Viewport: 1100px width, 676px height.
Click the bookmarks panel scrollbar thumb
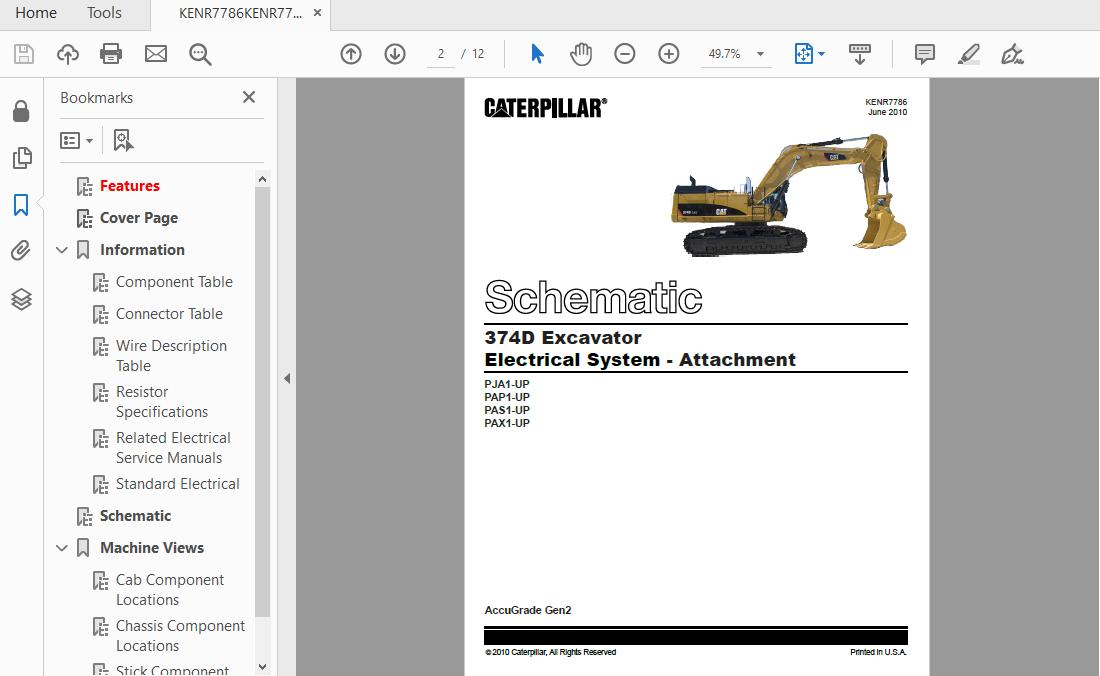[262, 403]
